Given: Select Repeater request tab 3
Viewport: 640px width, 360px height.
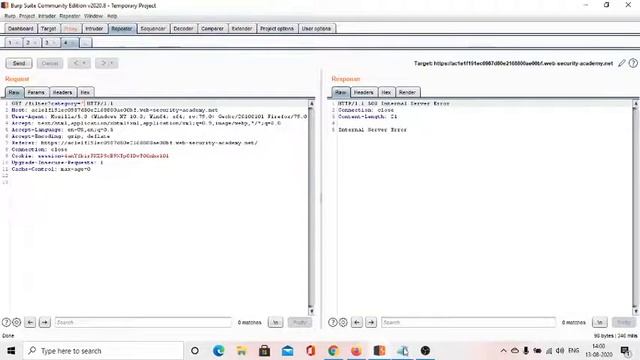Looking at the screenshot, I should (x=50, y=42).
